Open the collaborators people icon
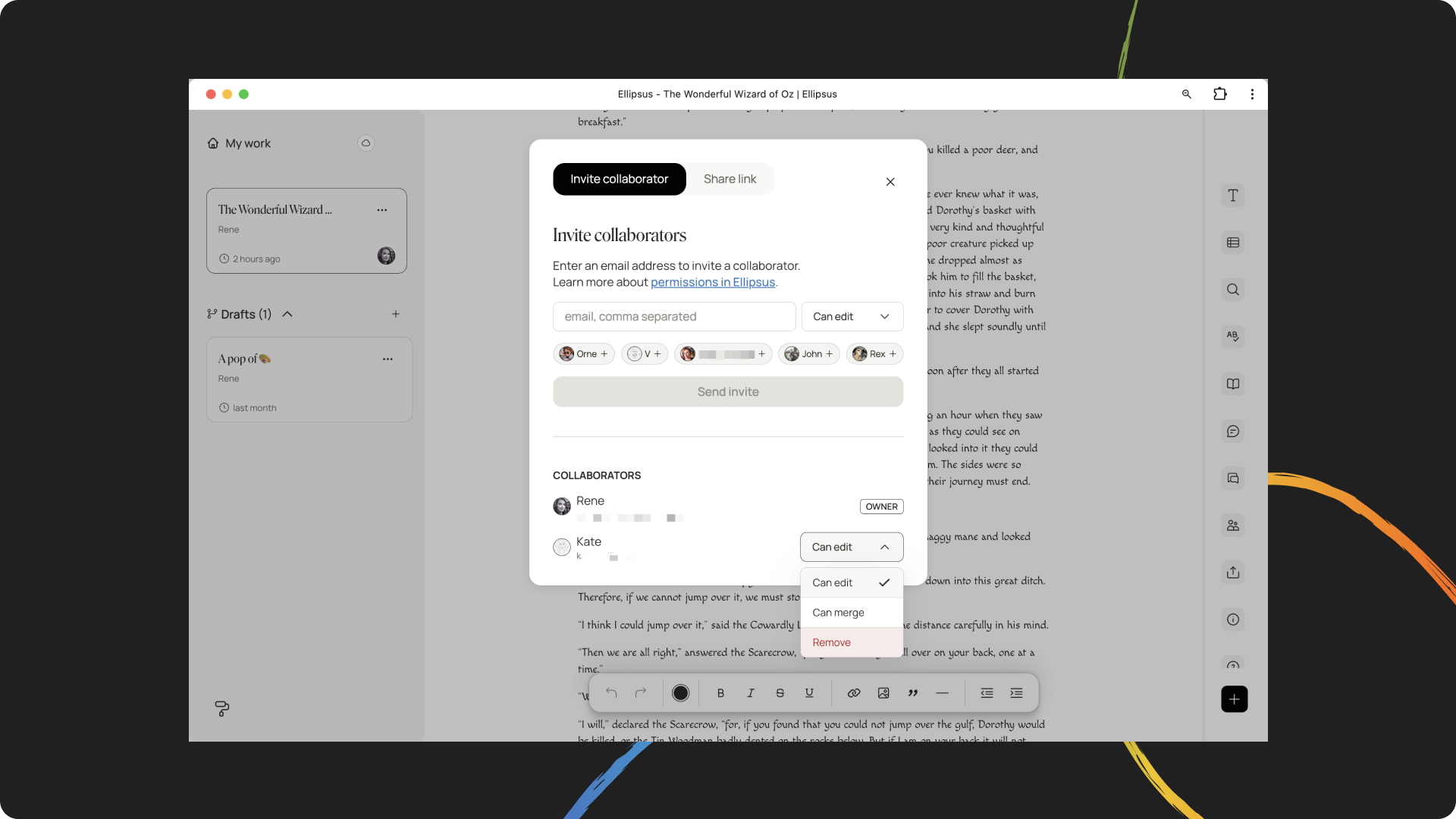 pyautogui.click(x=1233, y=526)
